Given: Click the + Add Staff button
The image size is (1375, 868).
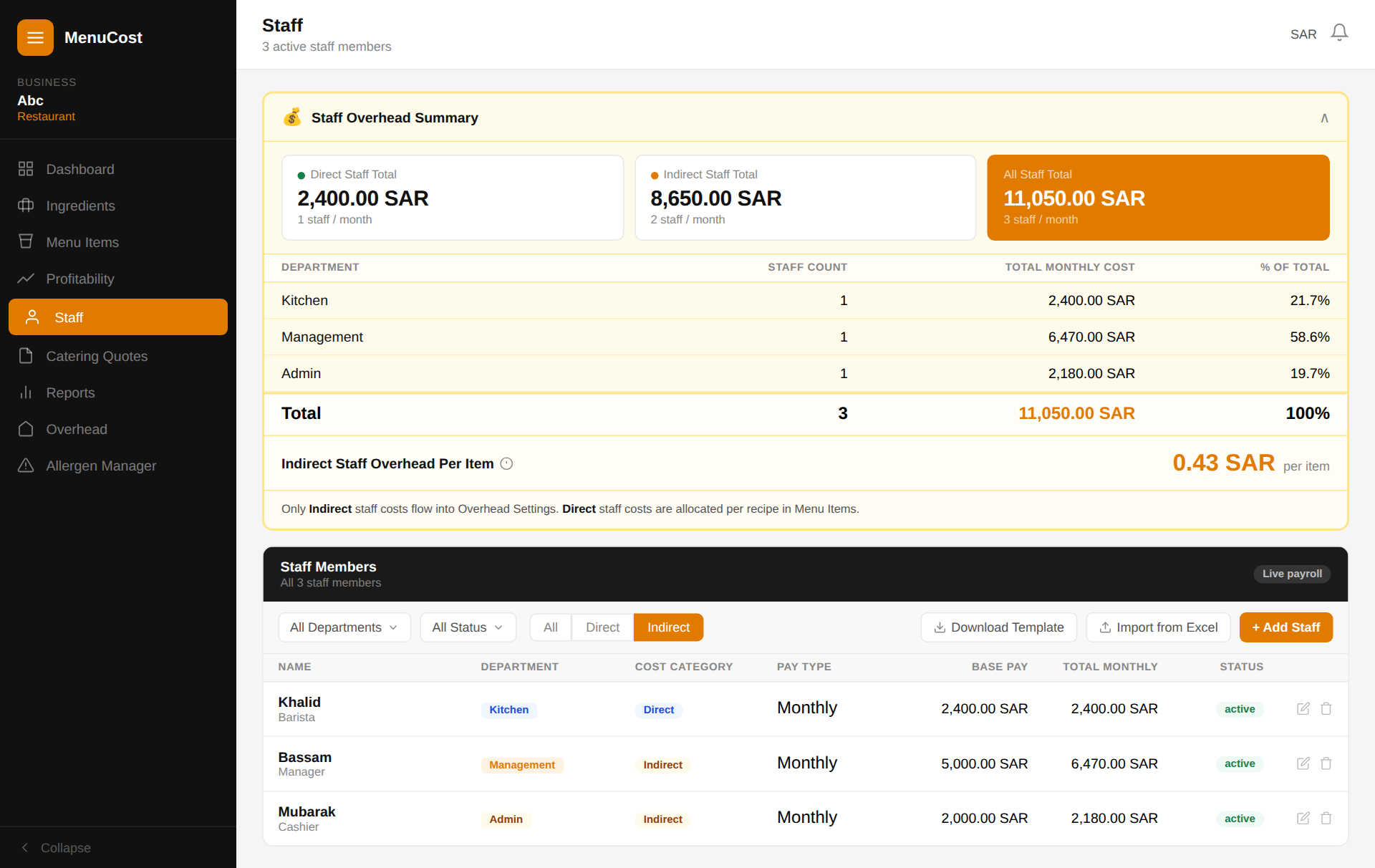Looking at the screenshot, I should [1285, 627].
